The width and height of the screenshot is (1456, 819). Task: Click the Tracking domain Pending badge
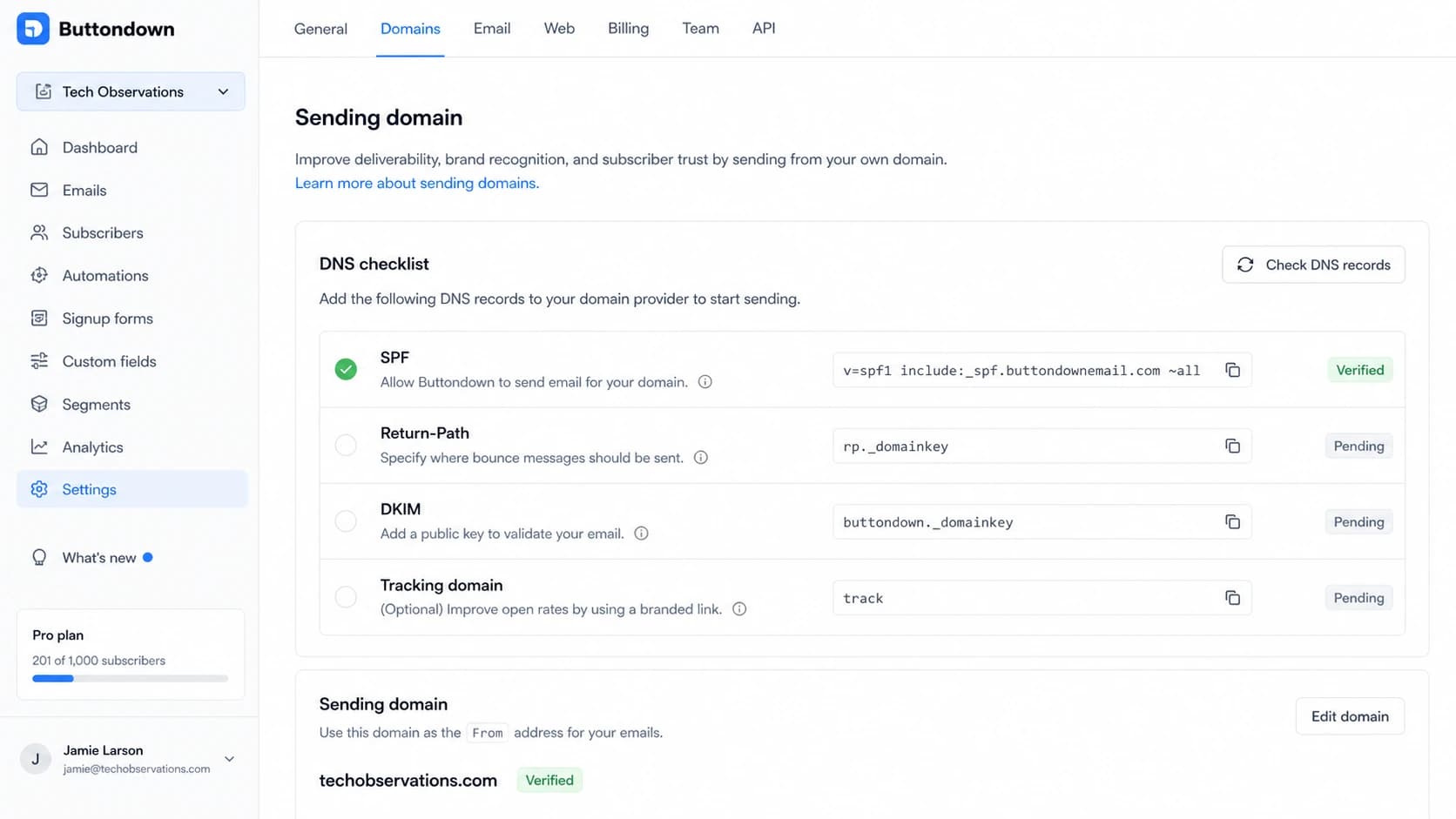[x=1358, y=598]
